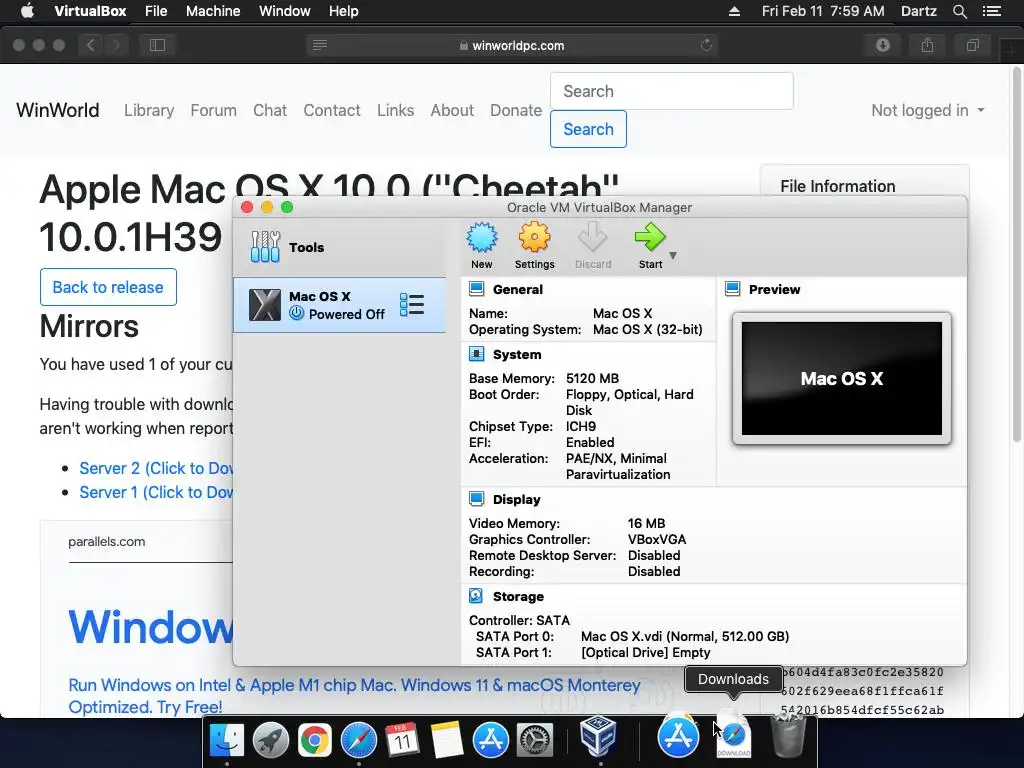
Task: Click the Server 1 download link
Action: tap(155, 492)
